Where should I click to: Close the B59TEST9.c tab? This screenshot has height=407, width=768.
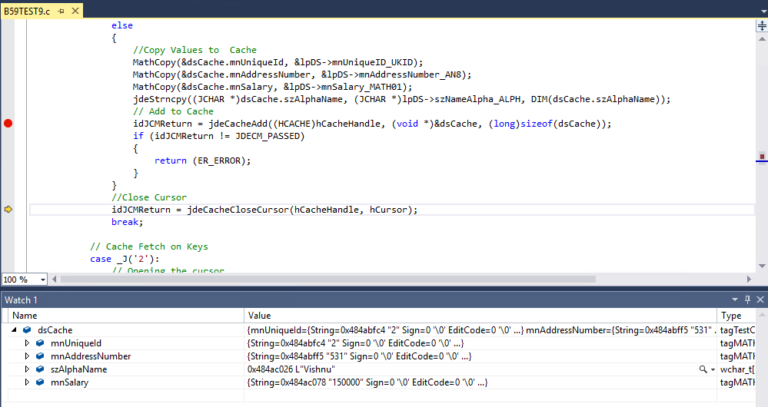(x=75, y=11)
